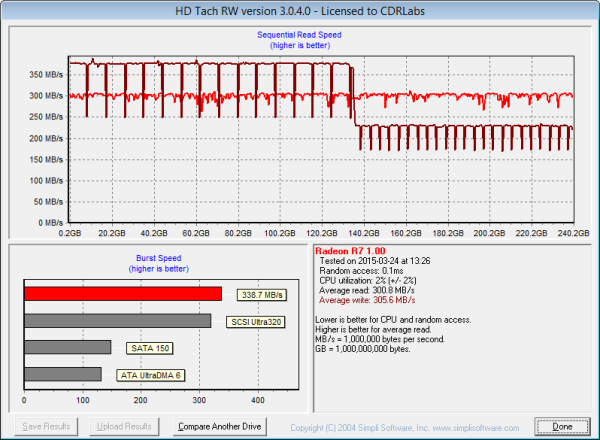Click the HD Tach RW title bar

coord(300,10)
